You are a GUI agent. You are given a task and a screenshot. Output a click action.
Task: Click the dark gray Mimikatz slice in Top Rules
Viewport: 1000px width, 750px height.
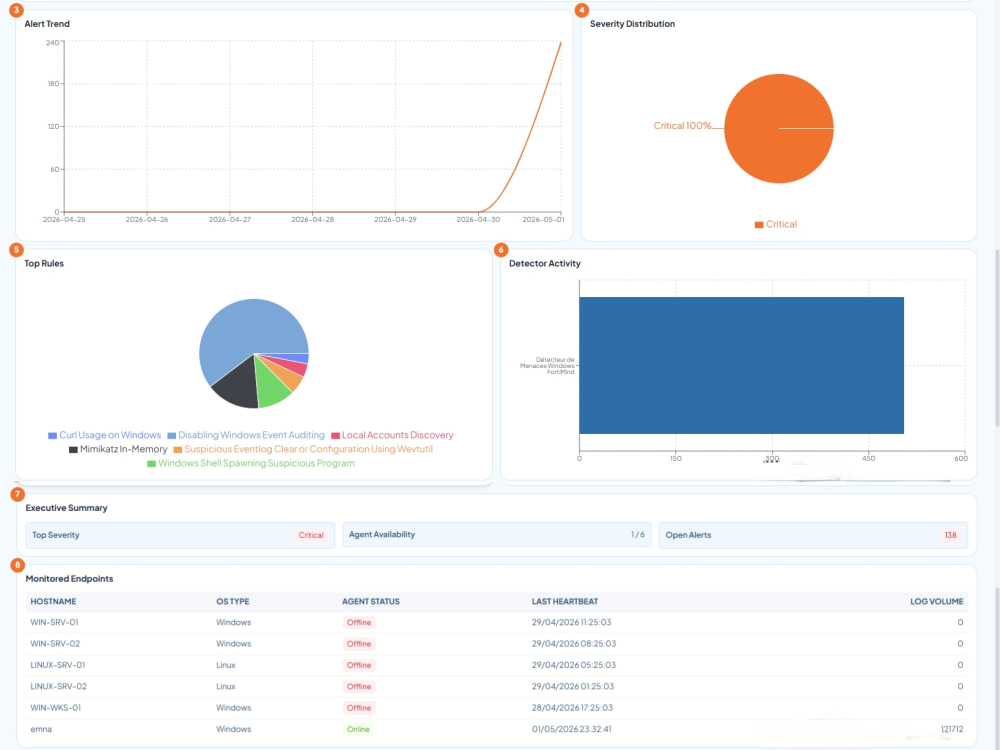click(x=237, y=386)
